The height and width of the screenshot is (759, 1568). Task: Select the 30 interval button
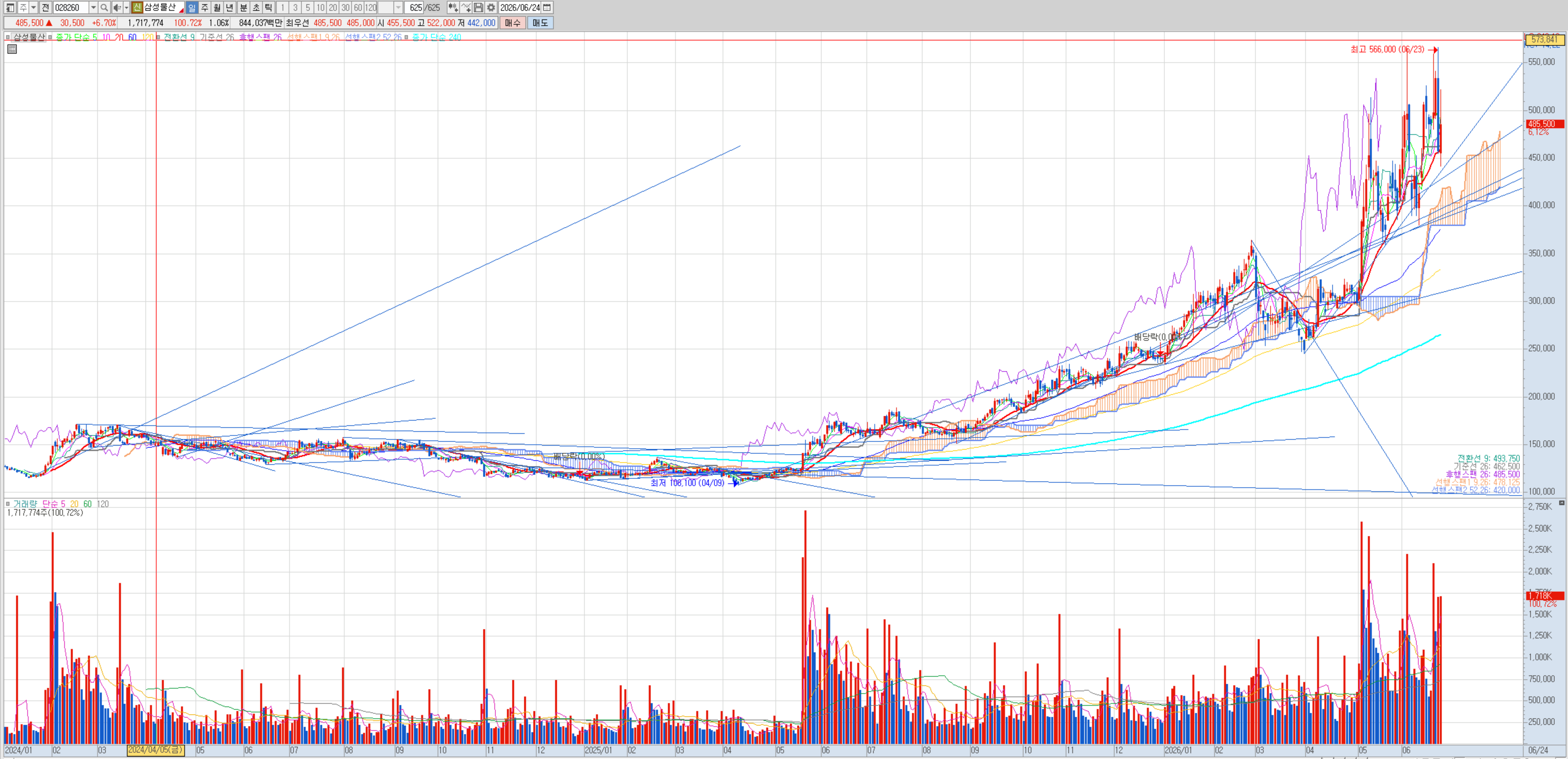tap(345, 7)
